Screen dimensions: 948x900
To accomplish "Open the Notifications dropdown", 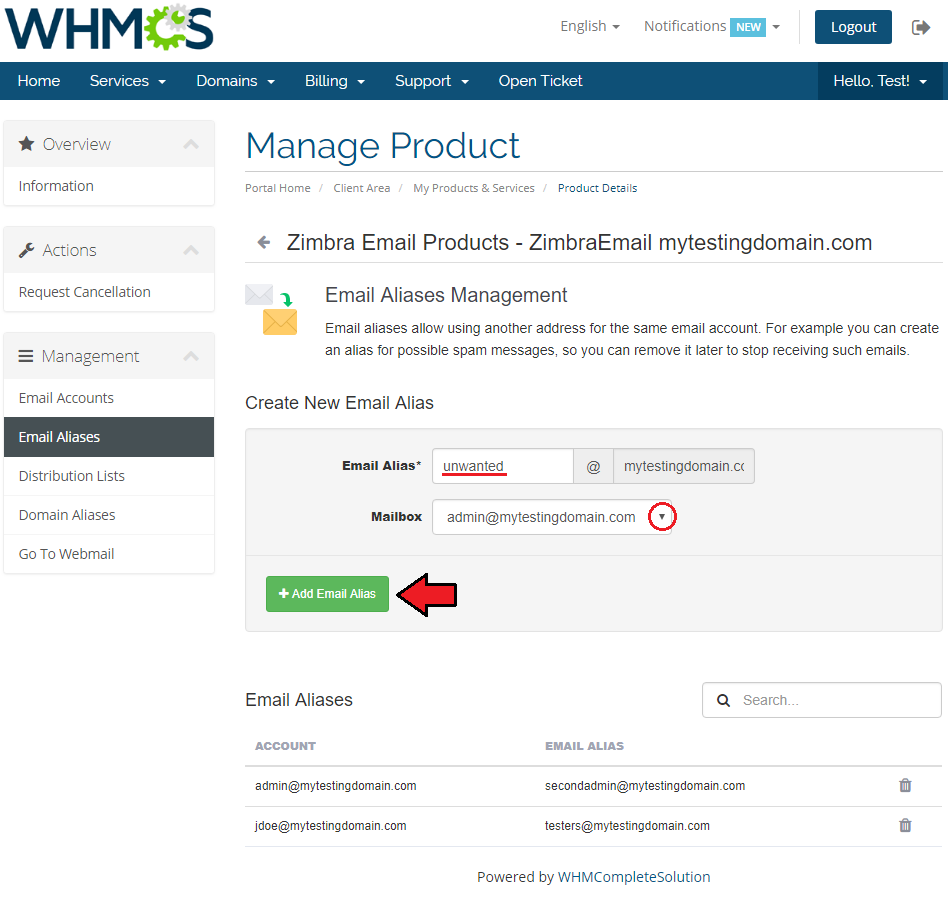I will [x=712, y=27].
